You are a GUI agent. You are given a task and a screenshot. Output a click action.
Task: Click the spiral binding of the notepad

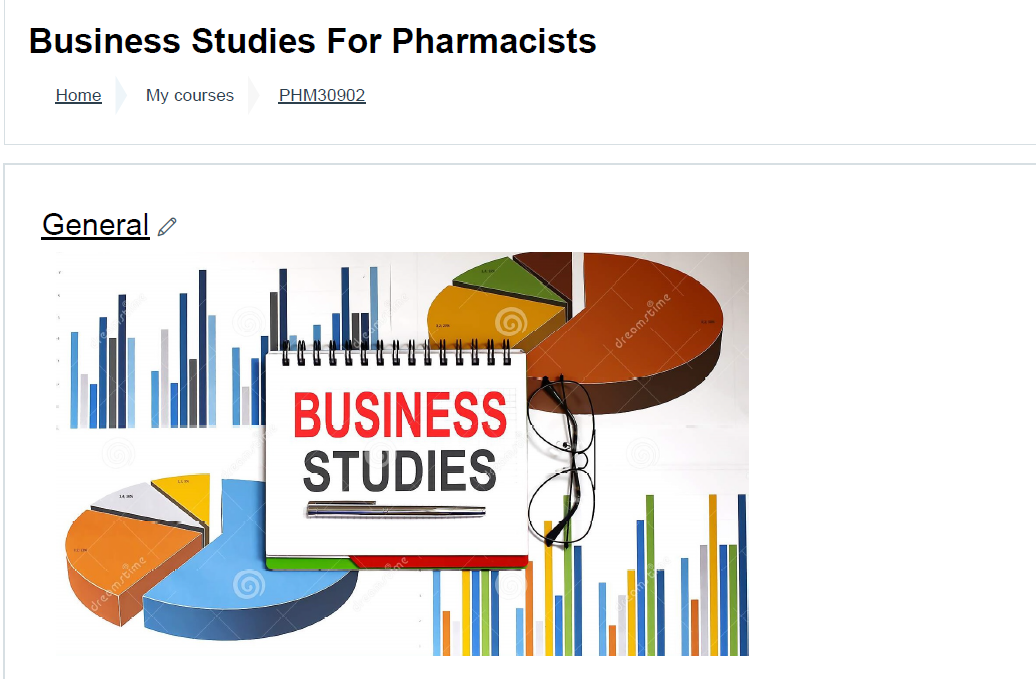point(396,353)
